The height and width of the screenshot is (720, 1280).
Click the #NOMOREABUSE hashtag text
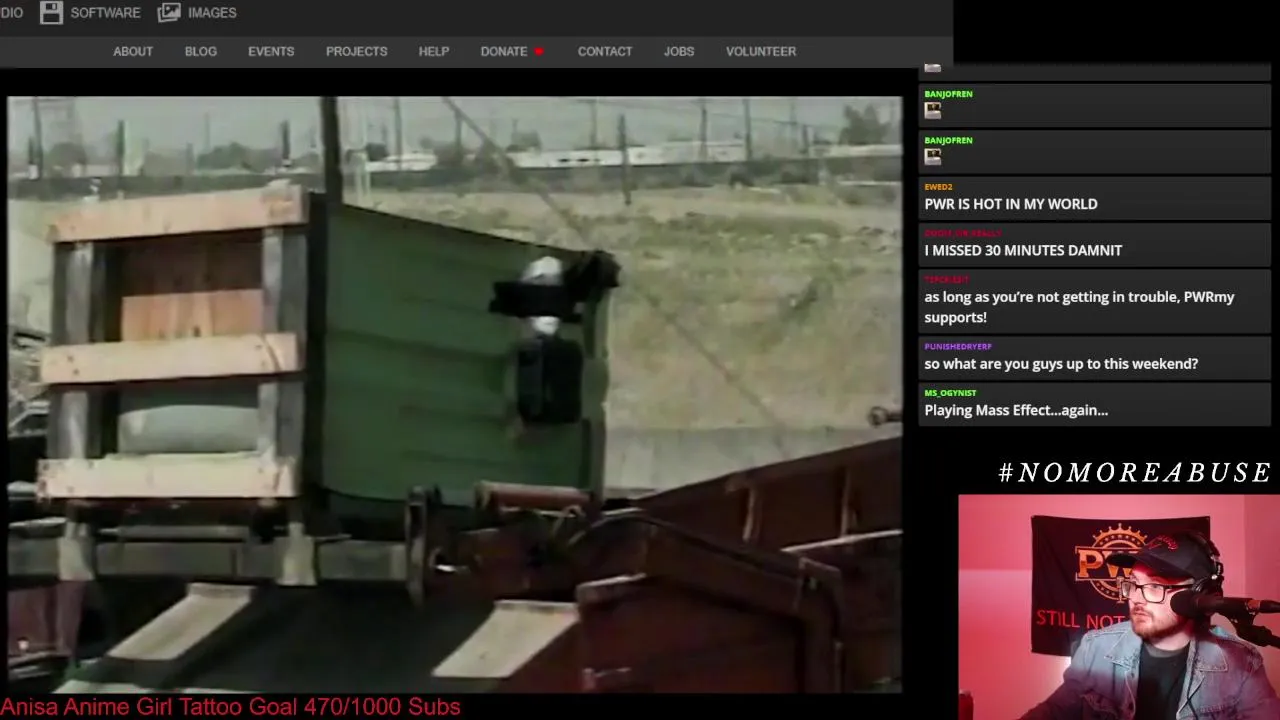(1135, 473)
